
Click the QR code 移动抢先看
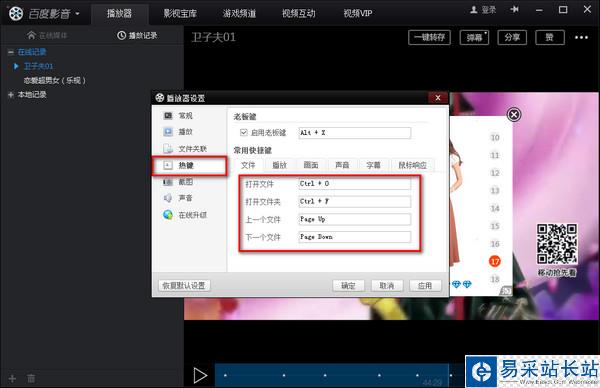557,244
